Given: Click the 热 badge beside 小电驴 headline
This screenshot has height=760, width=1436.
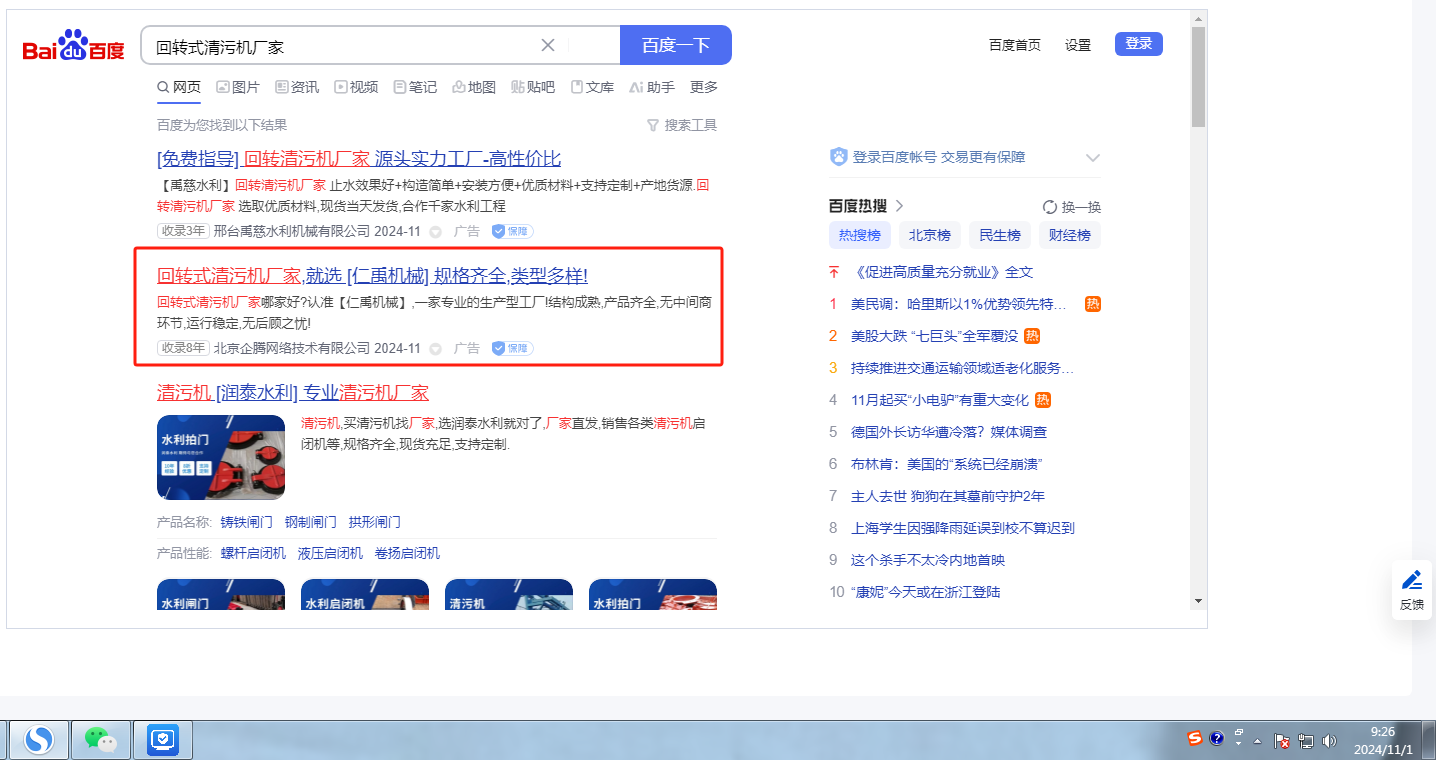Looking at the screenshot, I should 1043,400.
